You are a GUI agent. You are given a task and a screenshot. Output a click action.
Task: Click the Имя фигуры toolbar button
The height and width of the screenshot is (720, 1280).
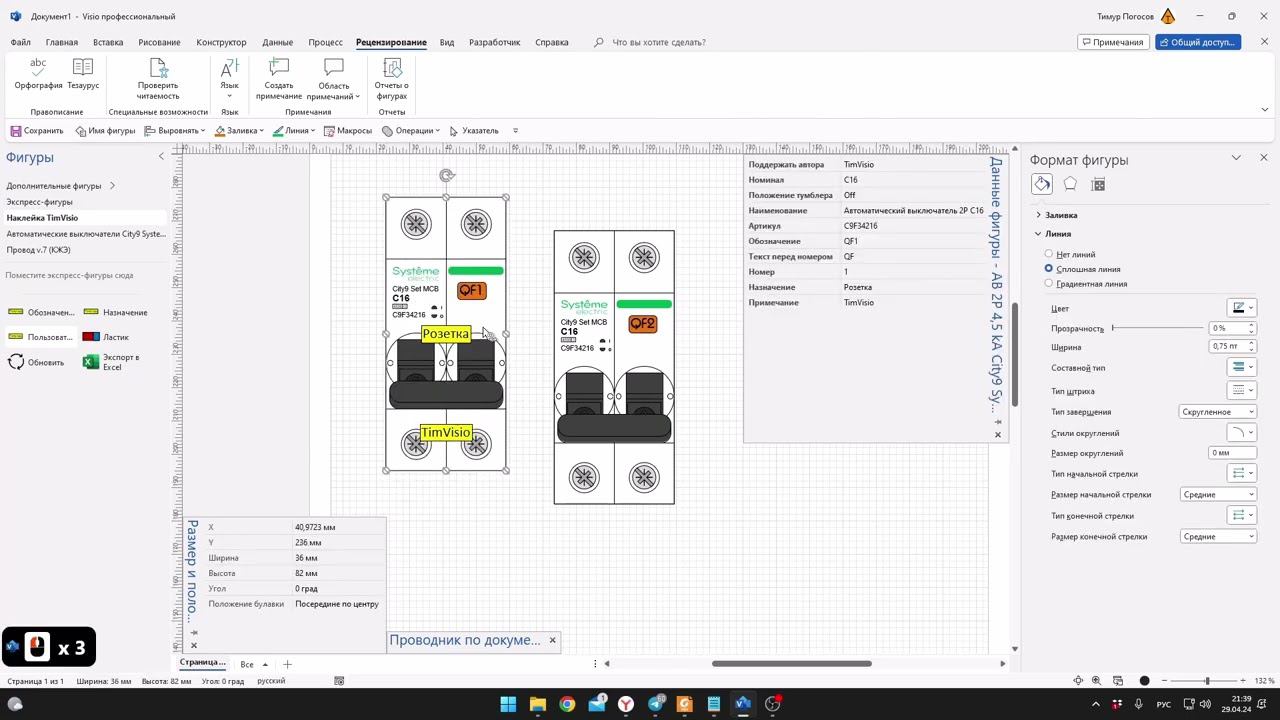coord(105,131)
